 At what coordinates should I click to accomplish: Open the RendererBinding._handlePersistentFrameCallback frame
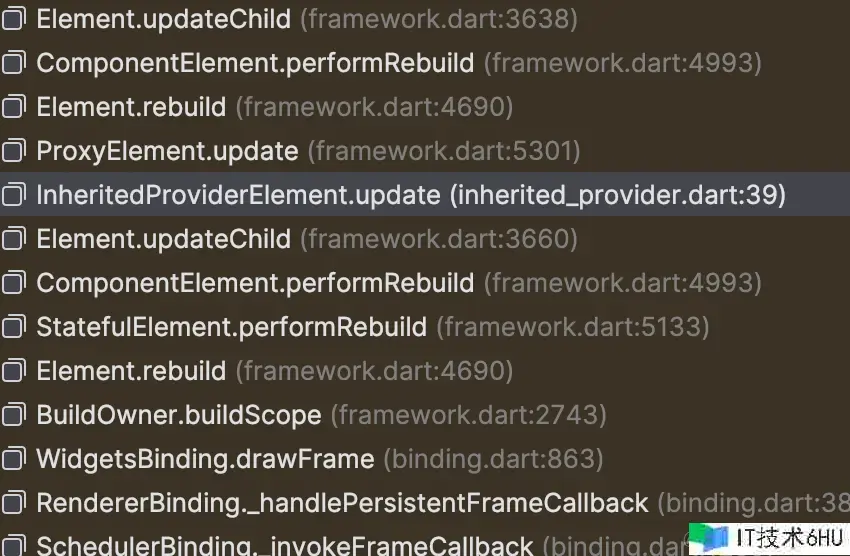pyautogui.click(x=342, y=504)
